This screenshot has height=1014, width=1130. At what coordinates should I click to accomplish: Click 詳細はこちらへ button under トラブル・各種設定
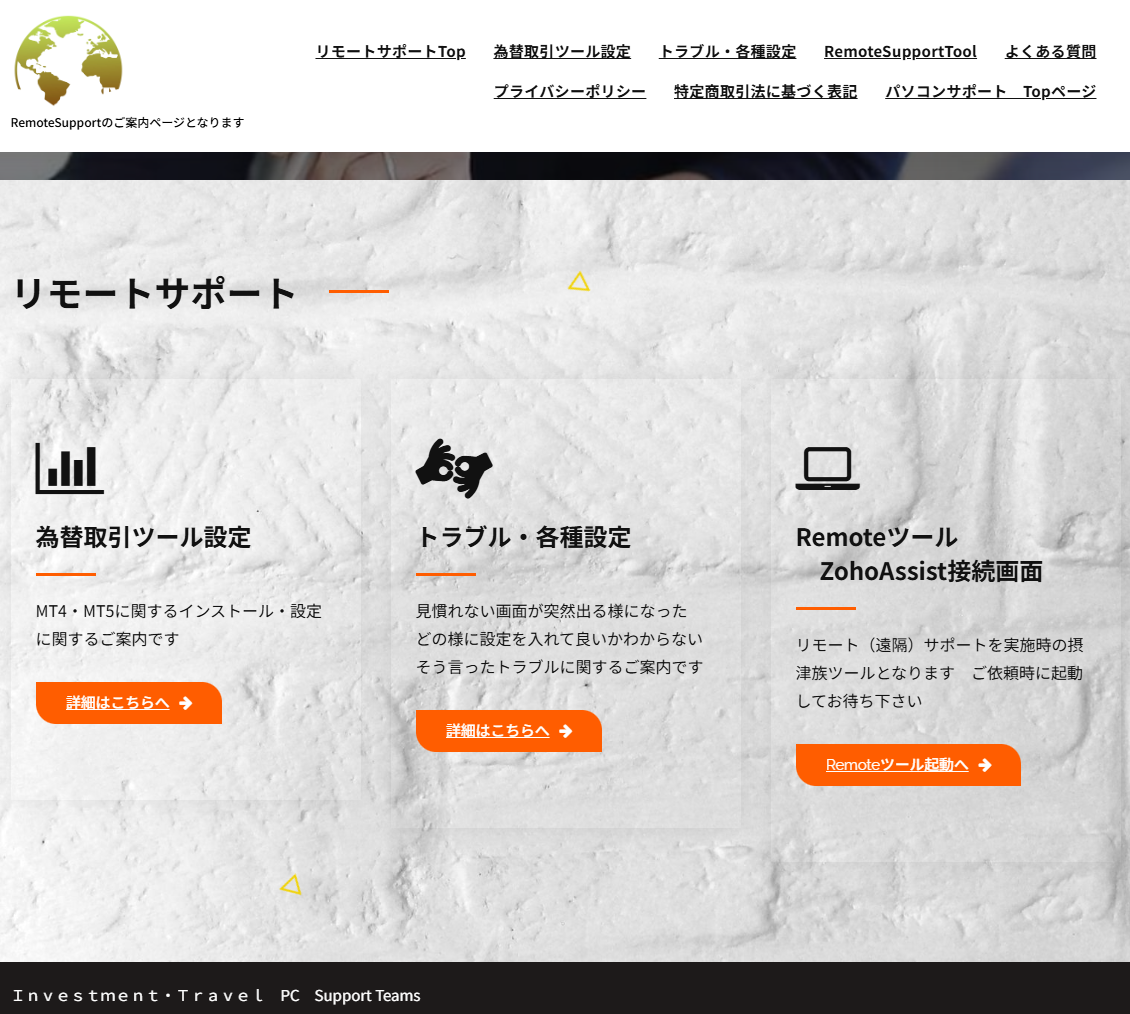(x=509, y=731)
